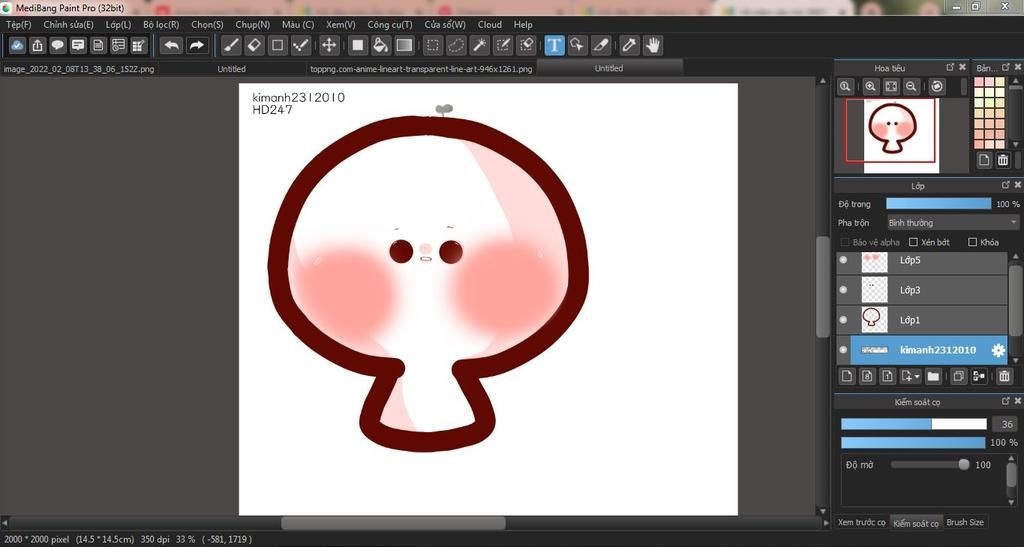This screenshot has width=1024, height=547.
Task: Open settings gear of kimanh2312010 layer
Action: pos(998,350)
